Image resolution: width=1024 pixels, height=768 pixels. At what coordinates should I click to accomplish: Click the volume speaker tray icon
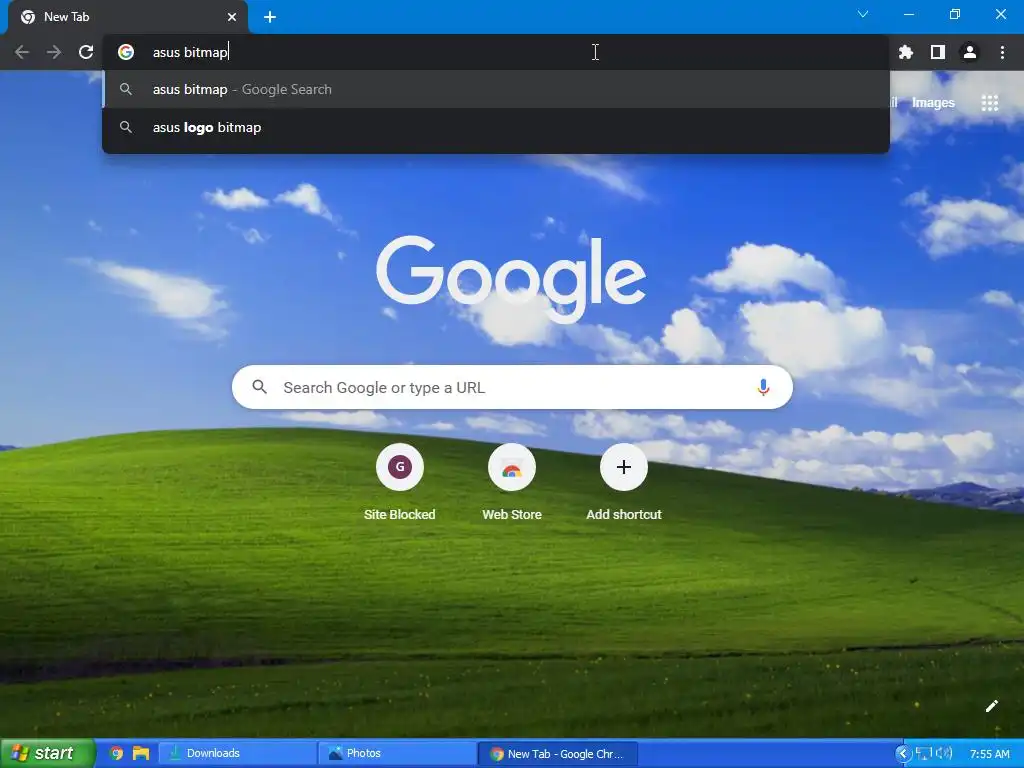(944, 753)
